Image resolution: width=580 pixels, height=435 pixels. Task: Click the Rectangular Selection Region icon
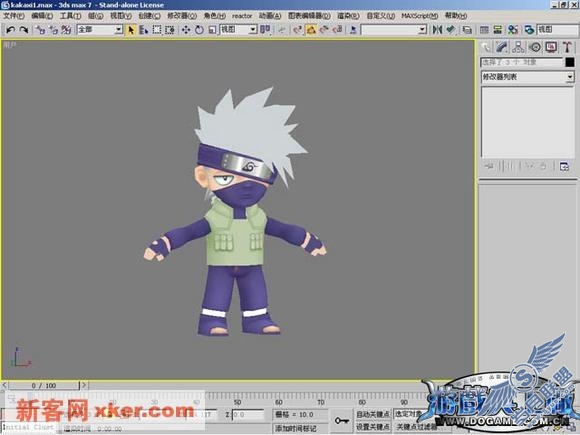point(157,30)
